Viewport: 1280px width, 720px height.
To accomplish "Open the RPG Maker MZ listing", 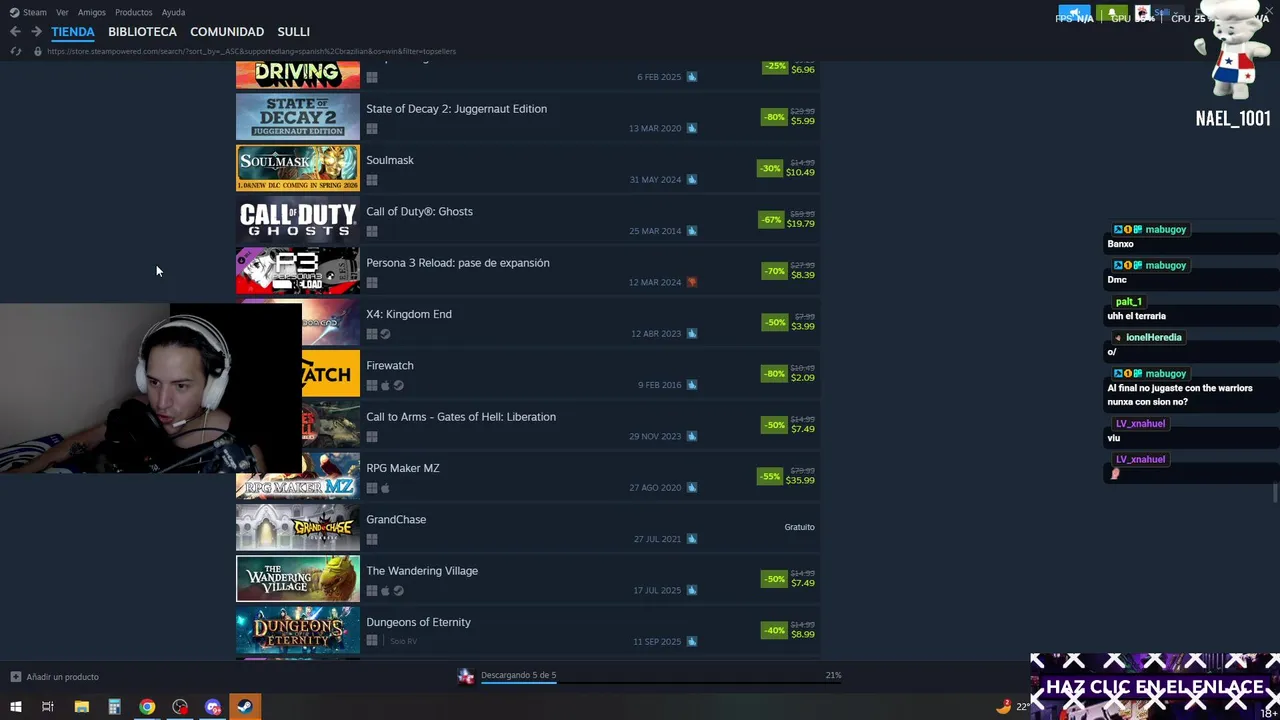I will (x=528, y=476).
